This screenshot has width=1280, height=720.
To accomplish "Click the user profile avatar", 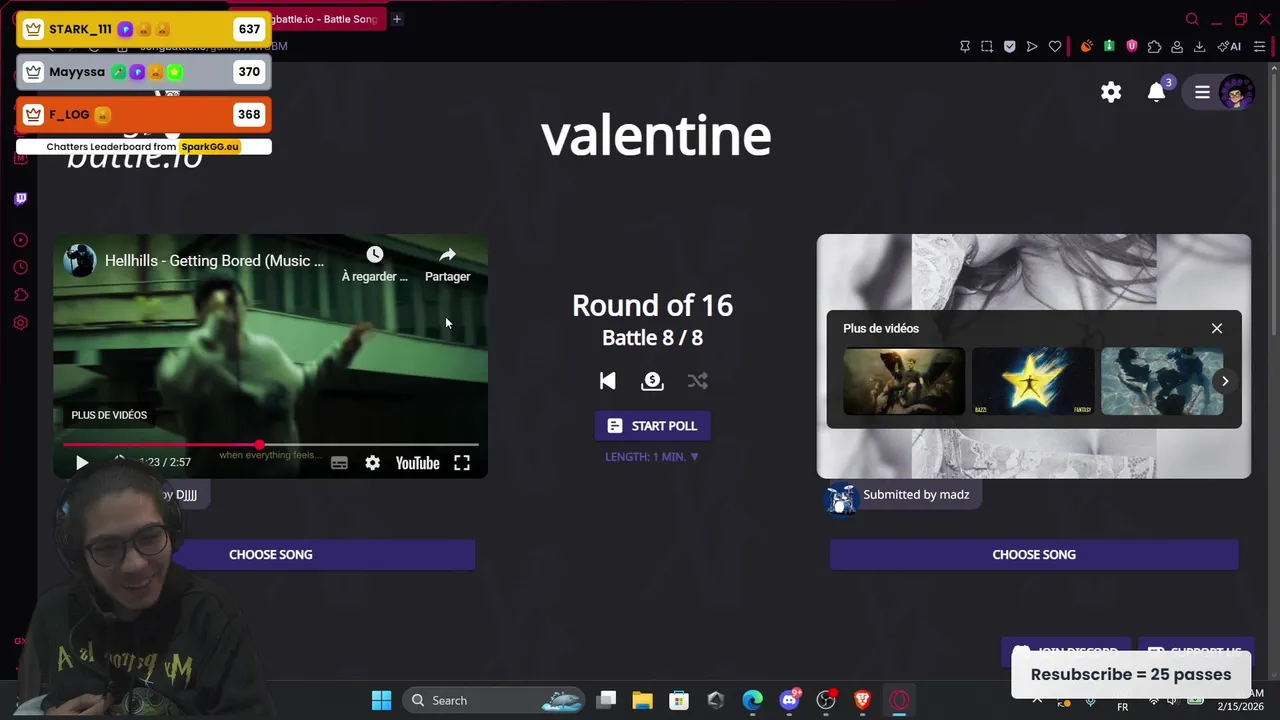I will pyautogui.click(x=1237, y=92).
